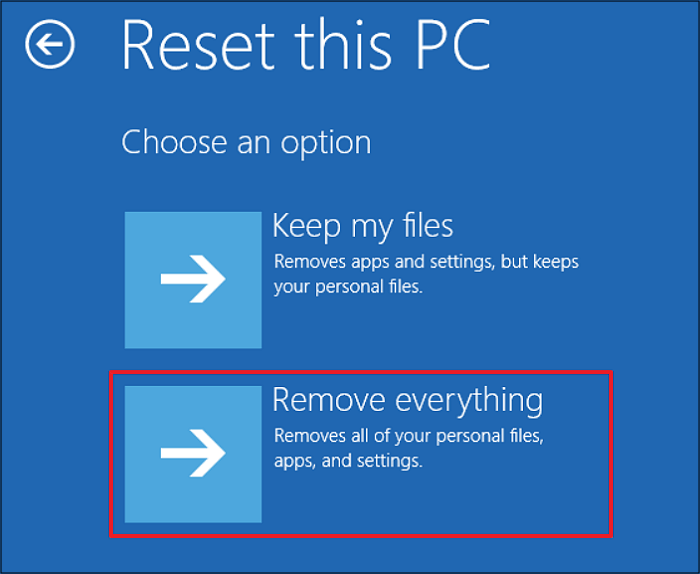Click 'Removes all of your personal files' description

414,437
